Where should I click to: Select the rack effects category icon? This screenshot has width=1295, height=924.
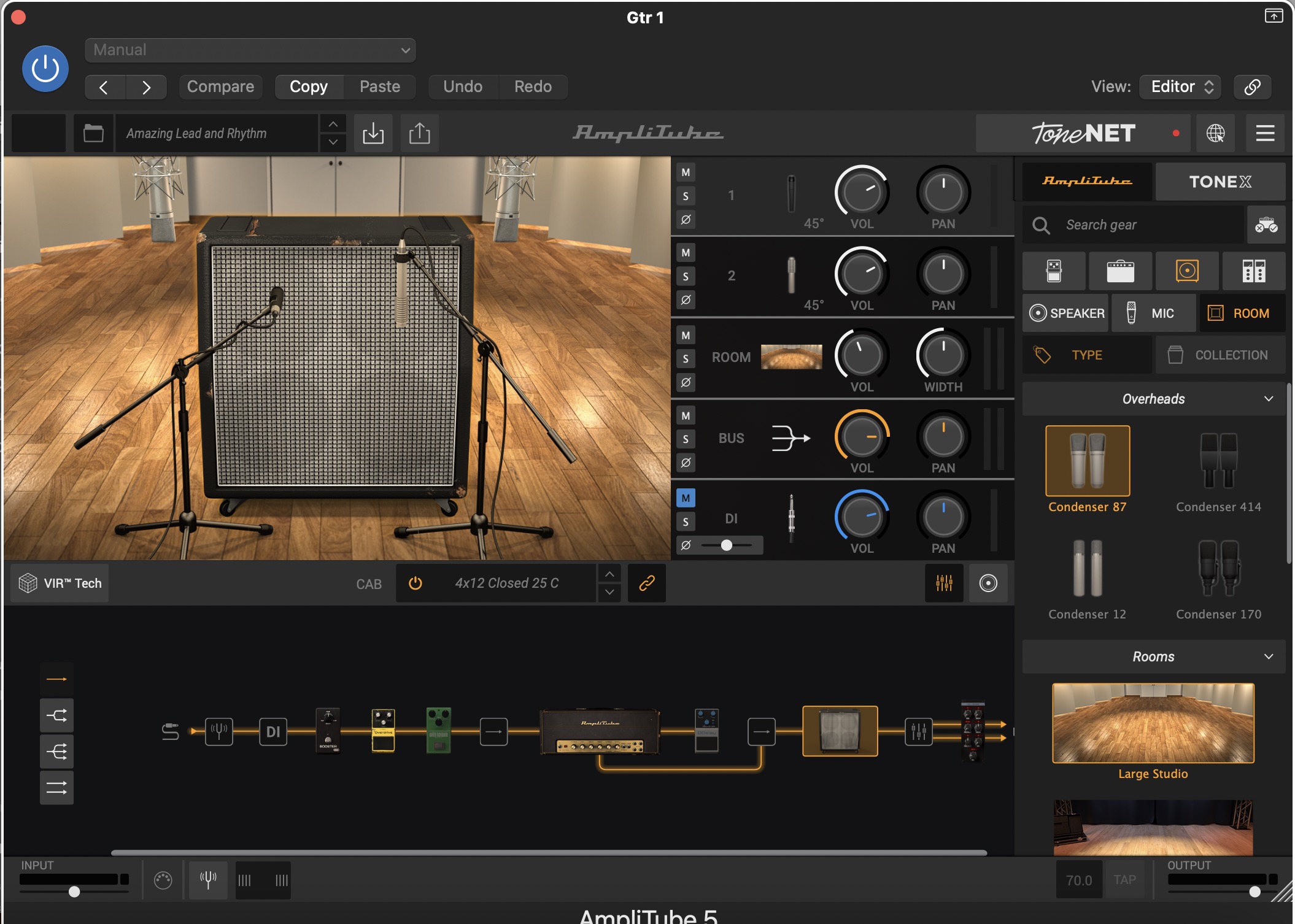[1254, 271]
